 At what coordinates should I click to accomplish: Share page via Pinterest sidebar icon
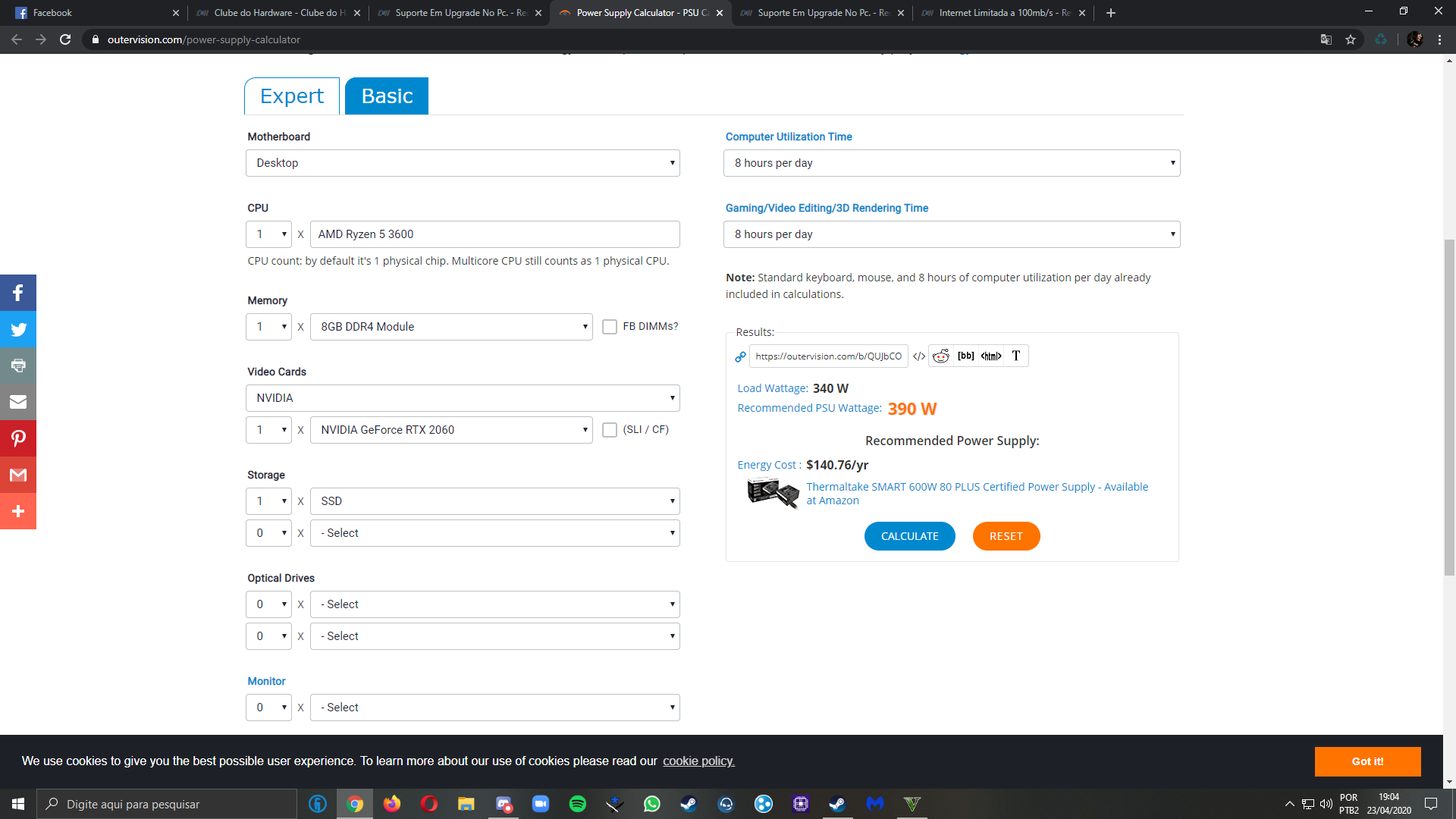(18, 438)
